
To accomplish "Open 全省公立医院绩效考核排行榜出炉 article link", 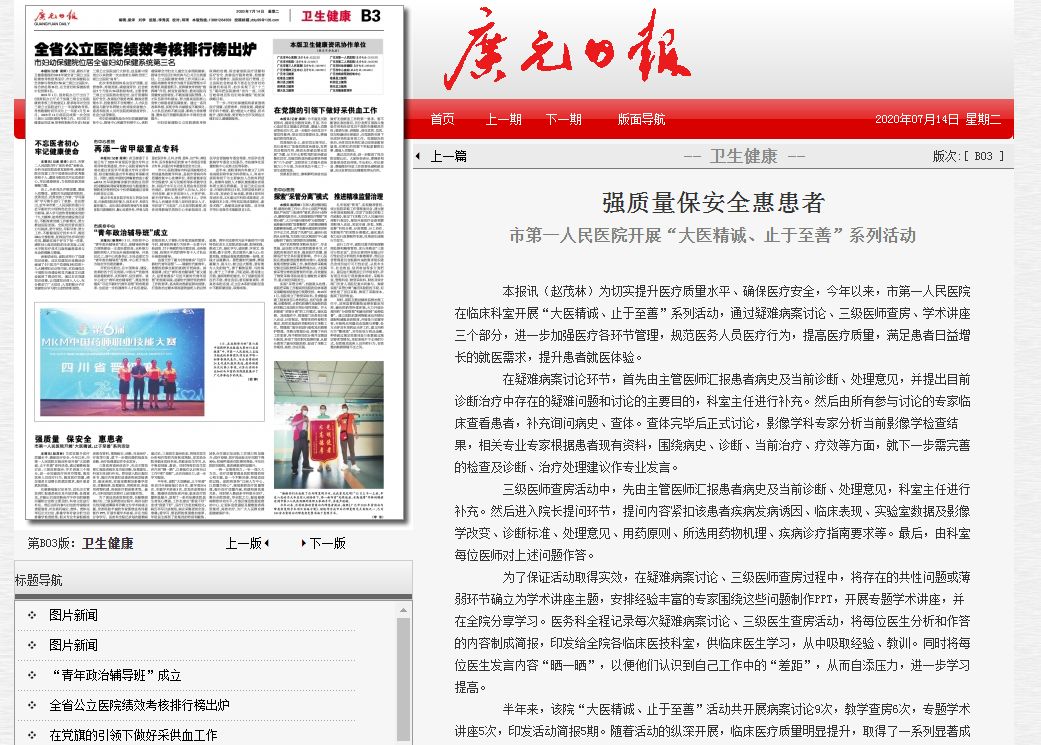I will [x=139, y=705].
